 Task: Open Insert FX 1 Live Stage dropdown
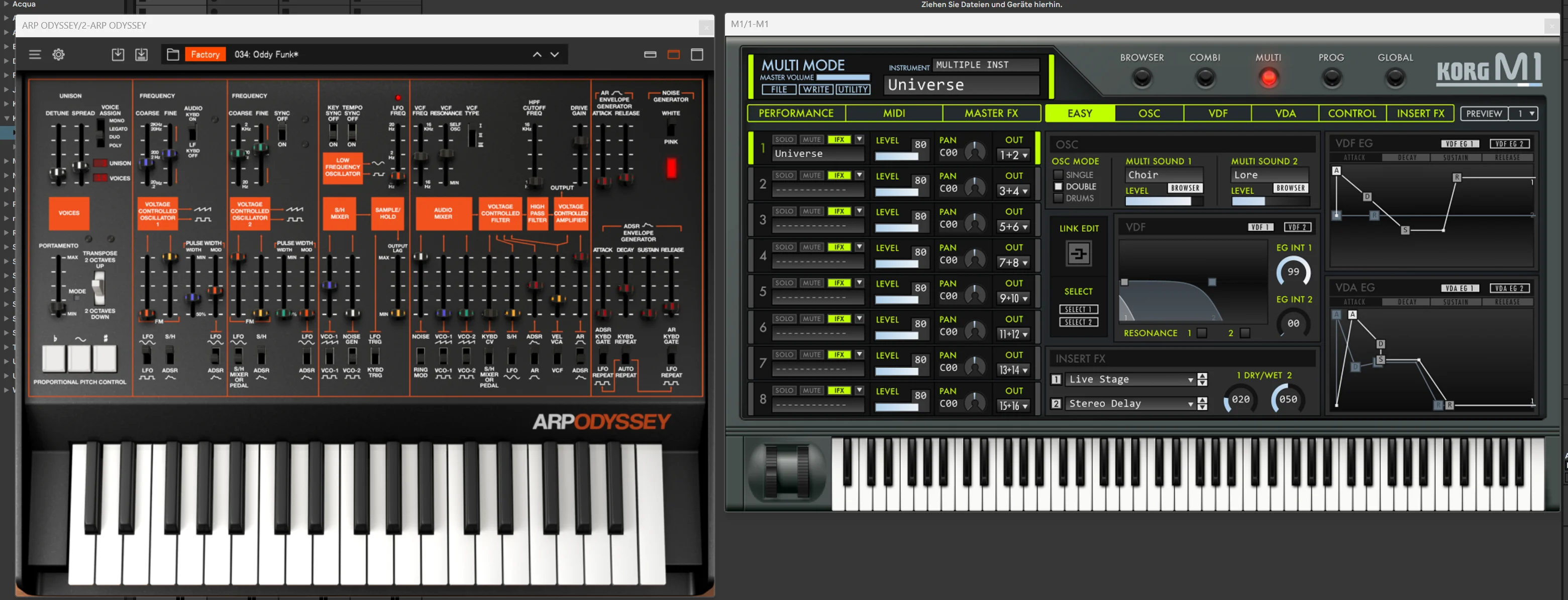coord(1130,380)
